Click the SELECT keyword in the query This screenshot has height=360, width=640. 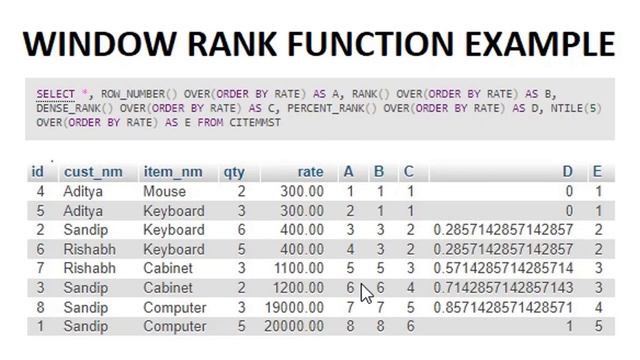[56, 94]
